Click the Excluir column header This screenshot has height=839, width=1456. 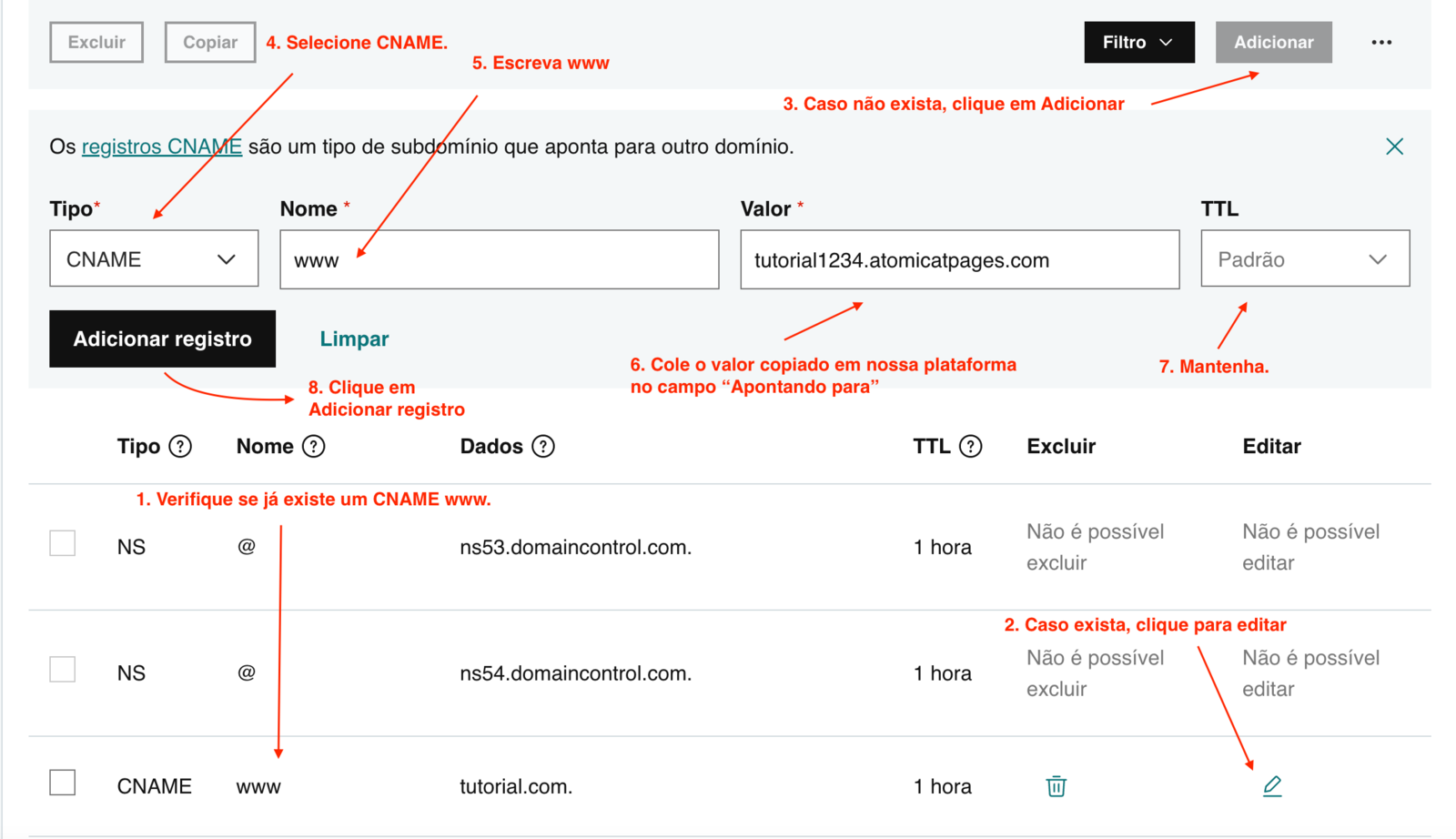(1061, 447)
